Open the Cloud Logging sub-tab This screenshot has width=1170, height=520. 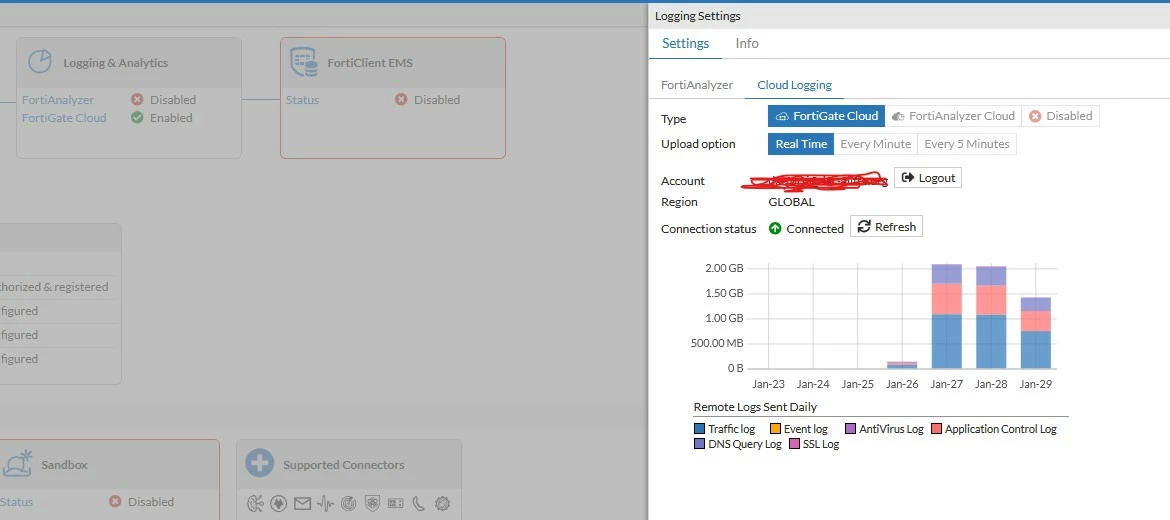(x=794, y=85)
